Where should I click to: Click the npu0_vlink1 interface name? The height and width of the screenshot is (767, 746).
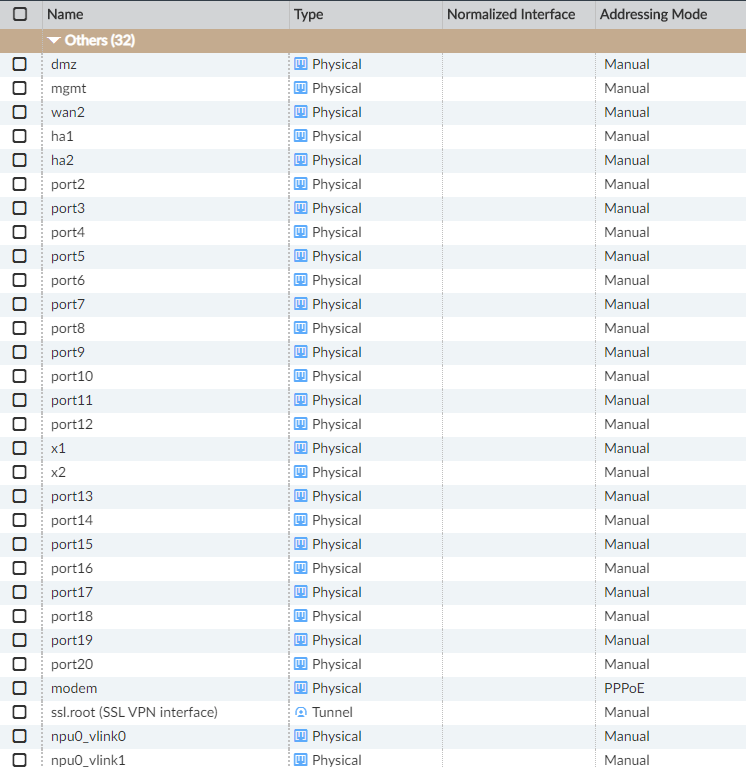point(88,760)
